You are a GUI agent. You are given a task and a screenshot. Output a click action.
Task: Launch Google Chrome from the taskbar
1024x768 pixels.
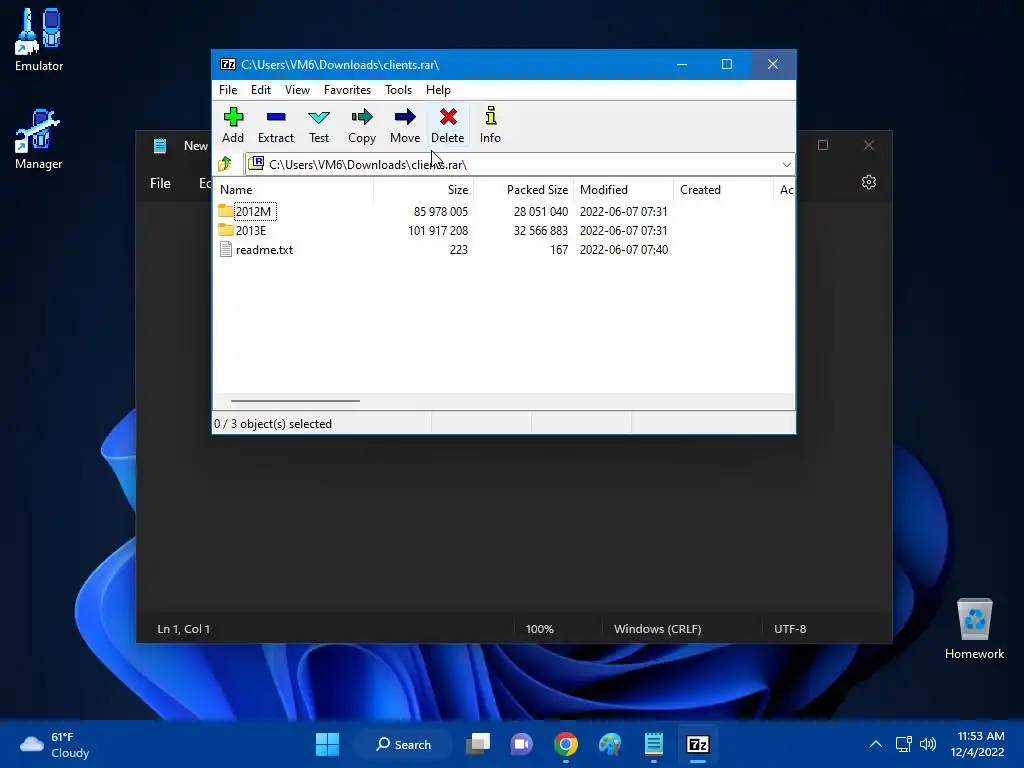point(566,744)
